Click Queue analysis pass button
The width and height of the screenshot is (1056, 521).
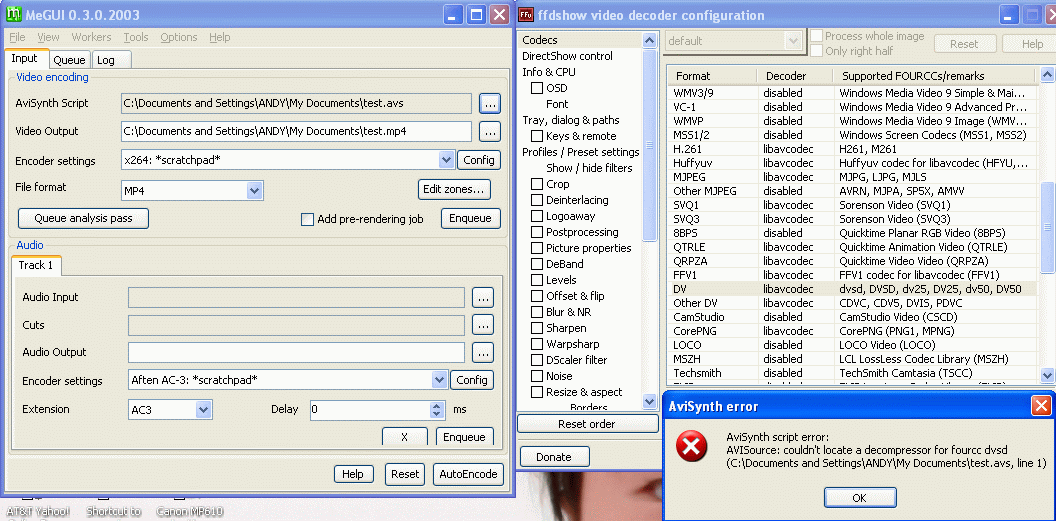(84, 218)
